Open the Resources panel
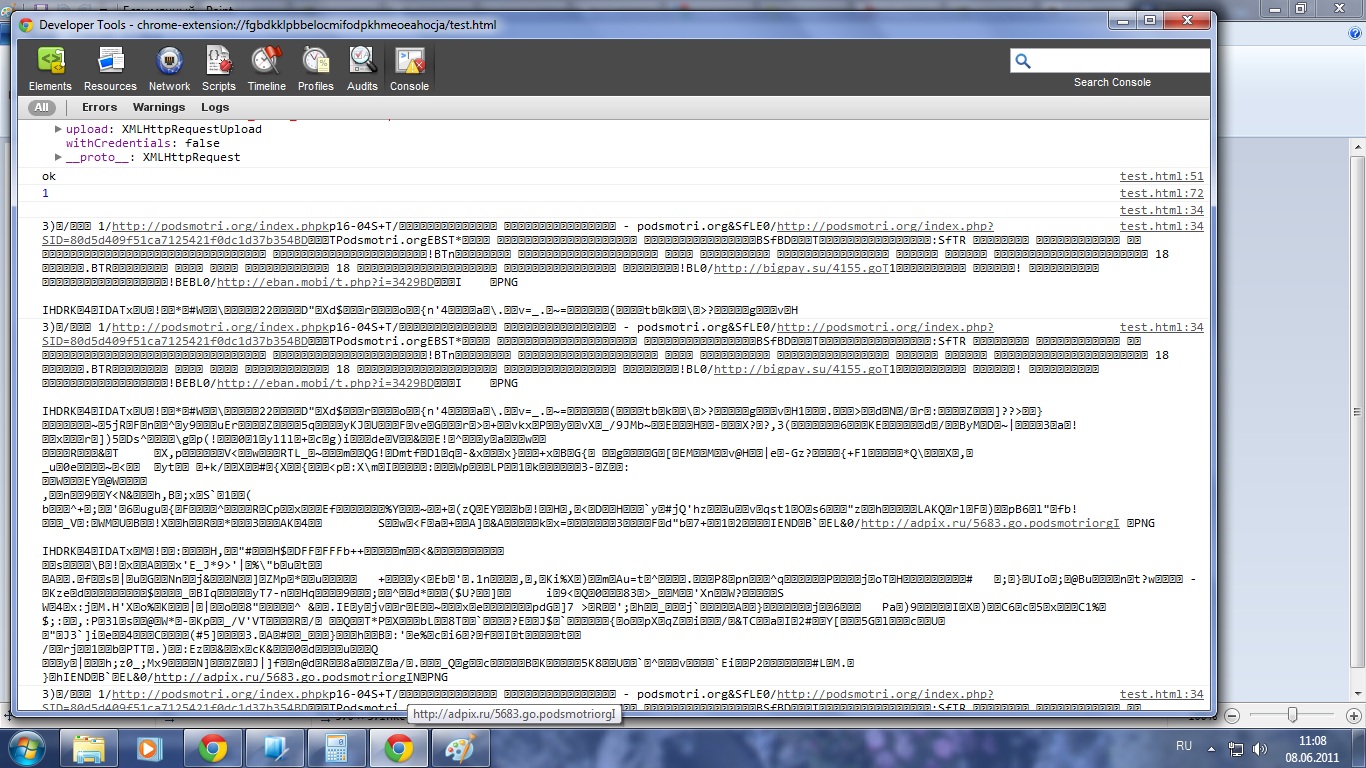 (110, 68)
